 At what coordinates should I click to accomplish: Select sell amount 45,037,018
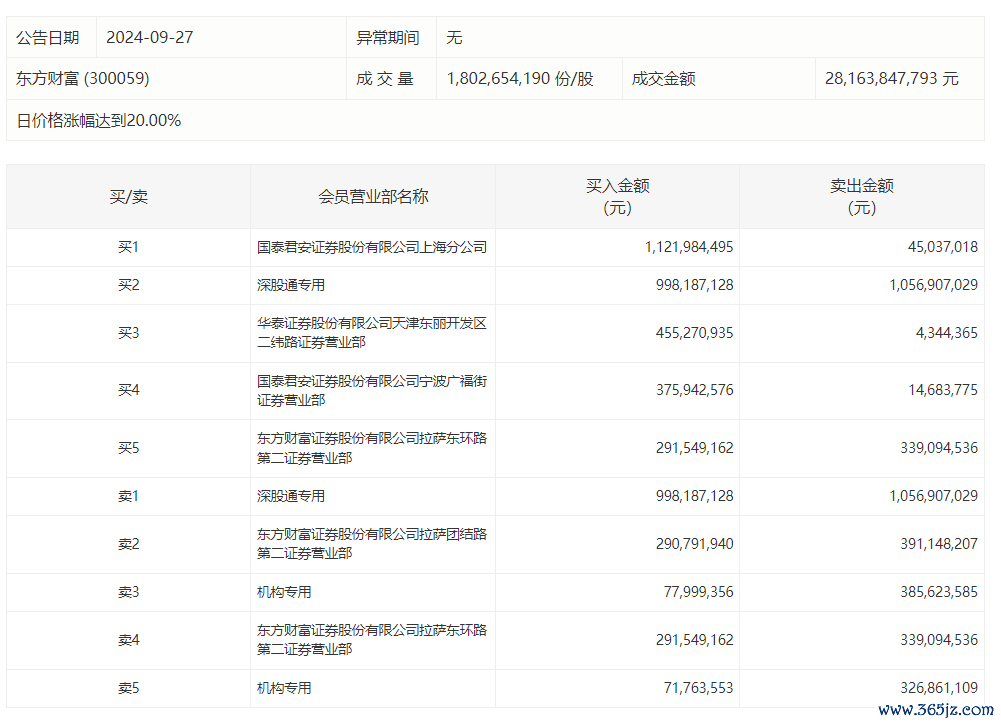pos(943,247)
